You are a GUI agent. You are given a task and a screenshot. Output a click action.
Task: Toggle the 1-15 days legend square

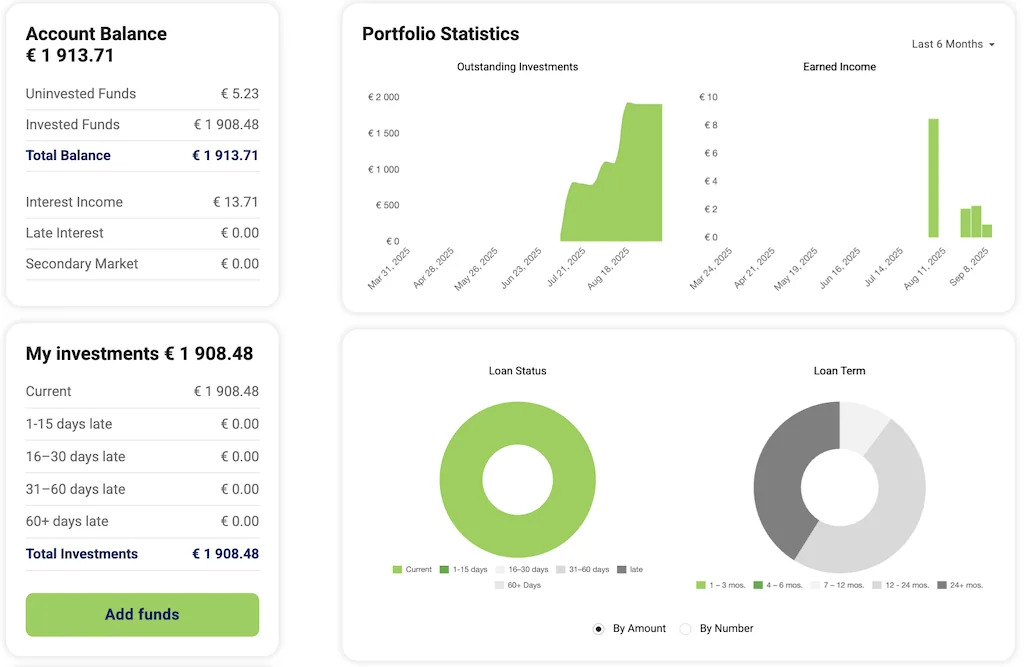pyautogui.click(x=444, y=570)
